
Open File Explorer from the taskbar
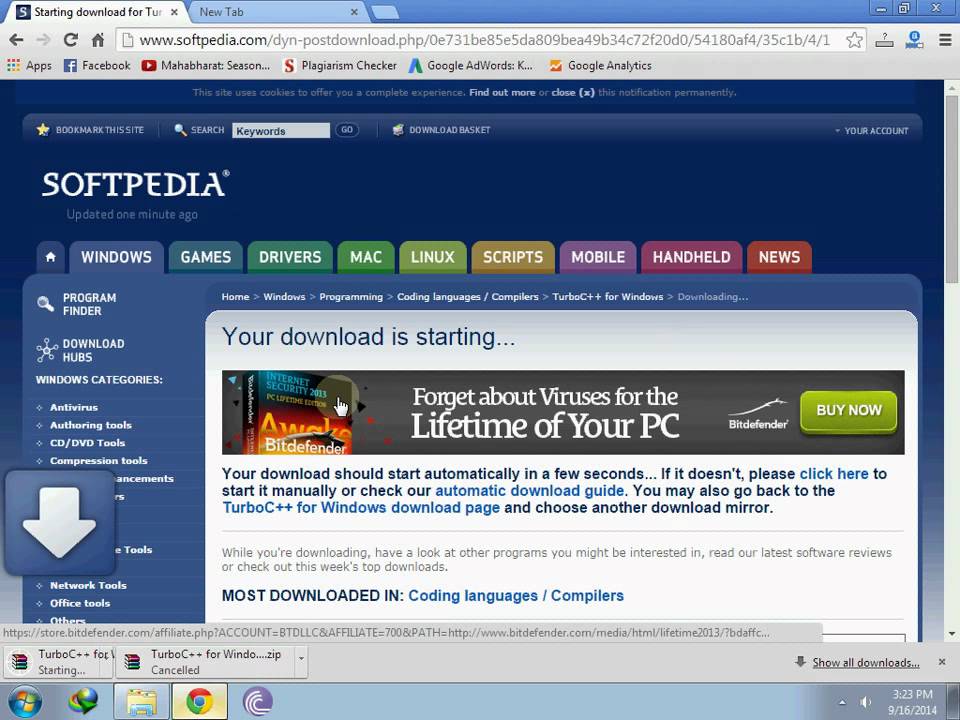point(141,702)
